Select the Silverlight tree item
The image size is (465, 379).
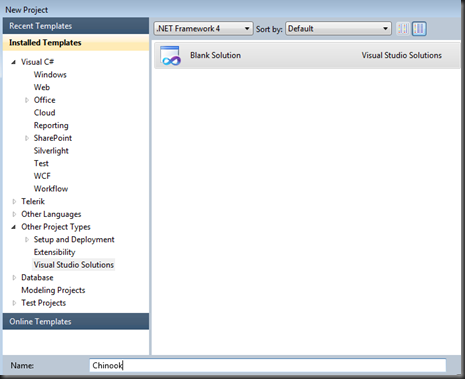tap(51, 151)
